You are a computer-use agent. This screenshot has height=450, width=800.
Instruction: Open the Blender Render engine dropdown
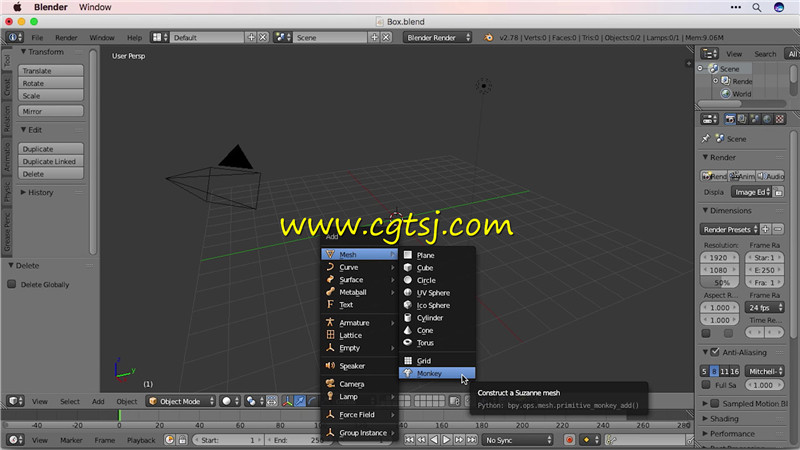click(437, 37)
